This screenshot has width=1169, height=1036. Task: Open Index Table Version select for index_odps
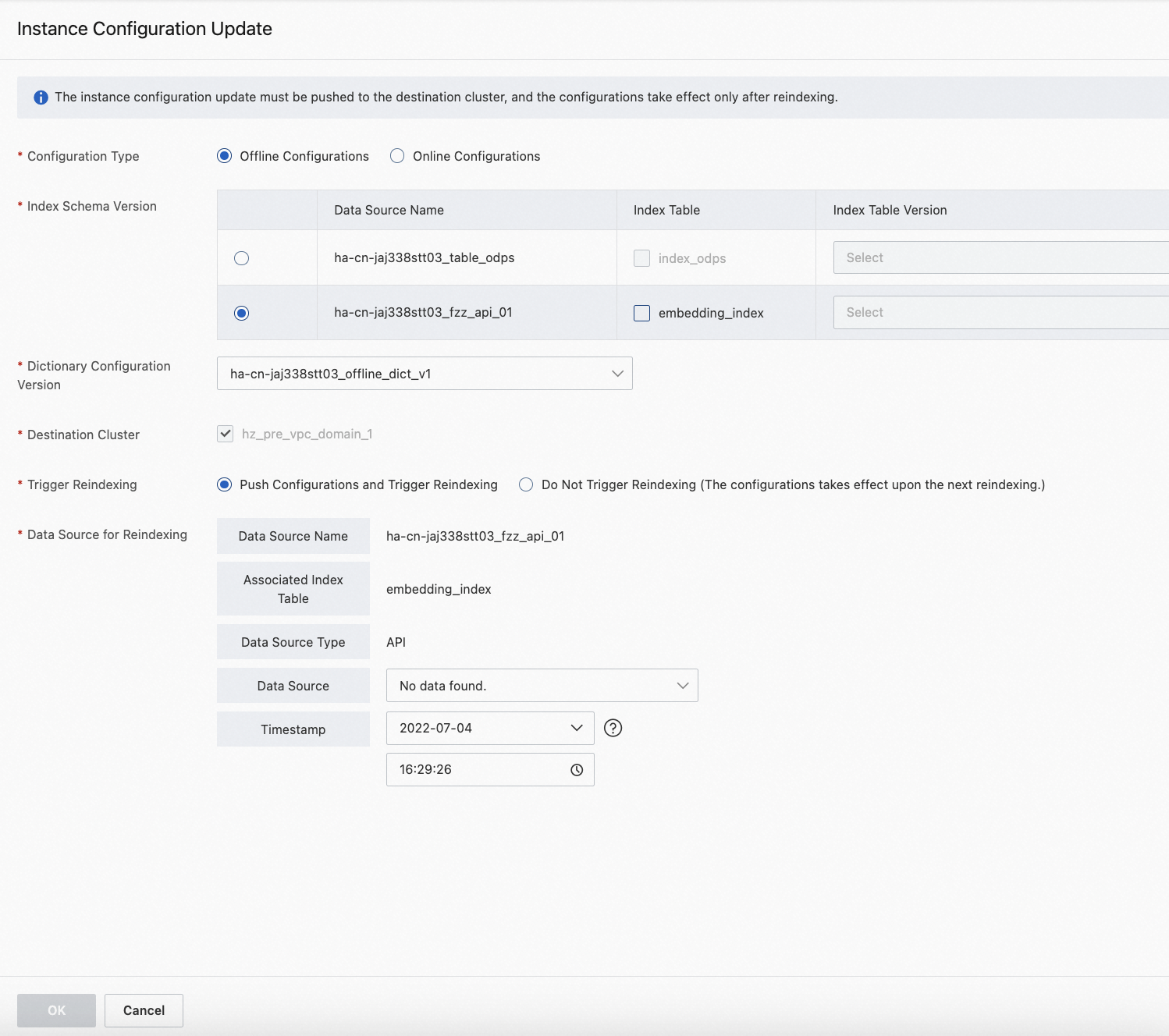coord(1000,257)
